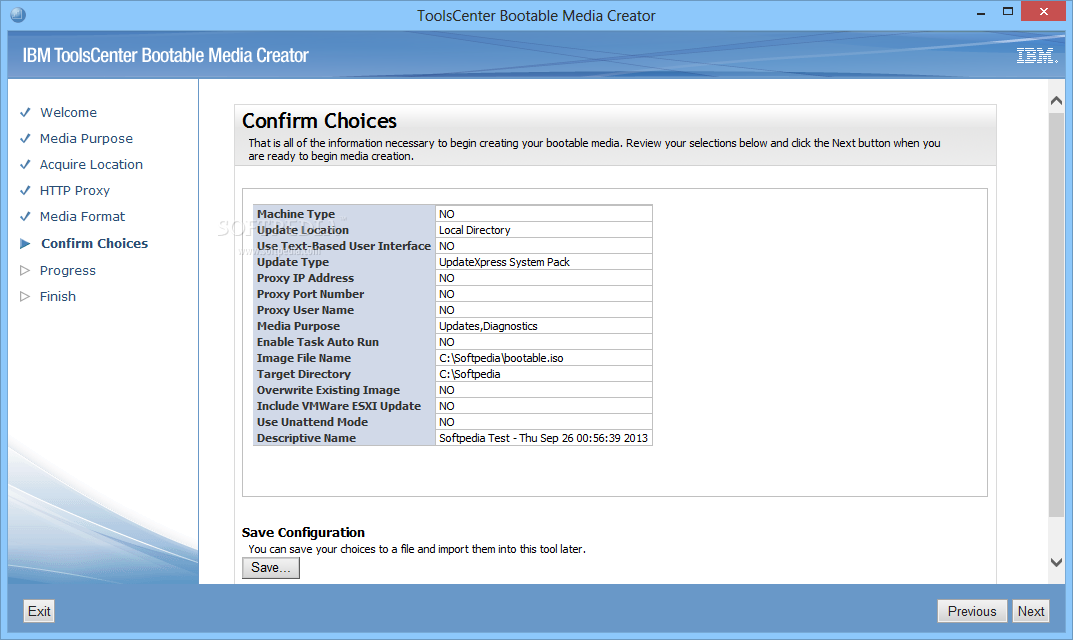The width and height of the screenshot is (1073, 640).
Task: Click the Include VMWare ESXI Update label
Action: pyautogui.click(x=339, y=406)
